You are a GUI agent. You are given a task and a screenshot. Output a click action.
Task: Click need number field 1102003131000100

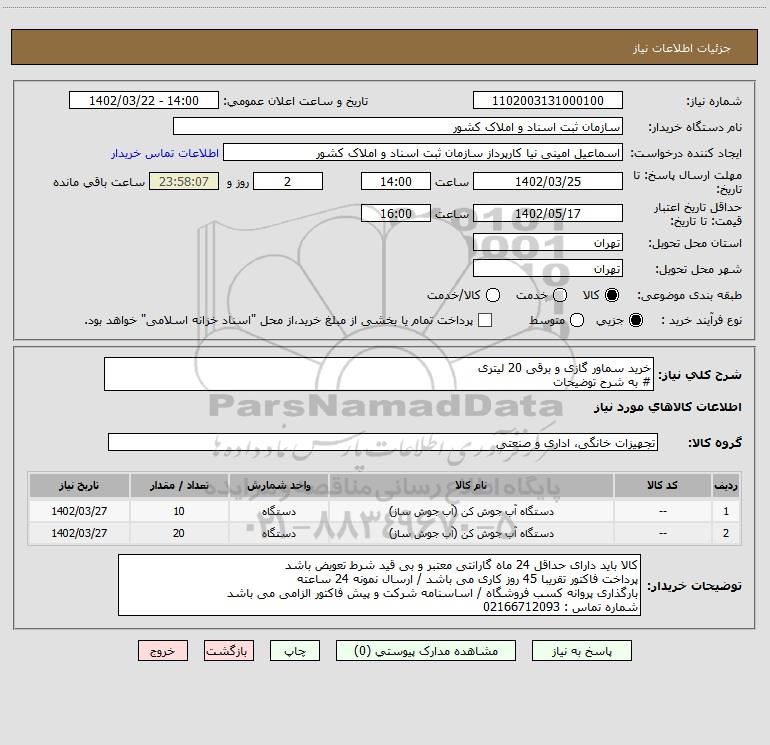[548, 101]
